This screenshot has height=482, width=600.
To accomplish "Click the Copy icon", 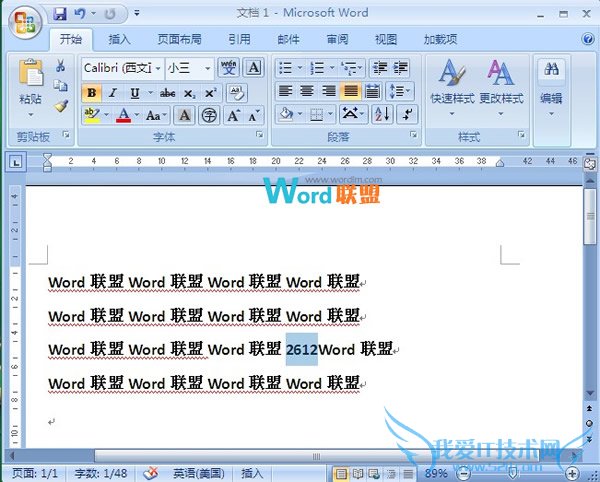I will click(x=60, y=85).
